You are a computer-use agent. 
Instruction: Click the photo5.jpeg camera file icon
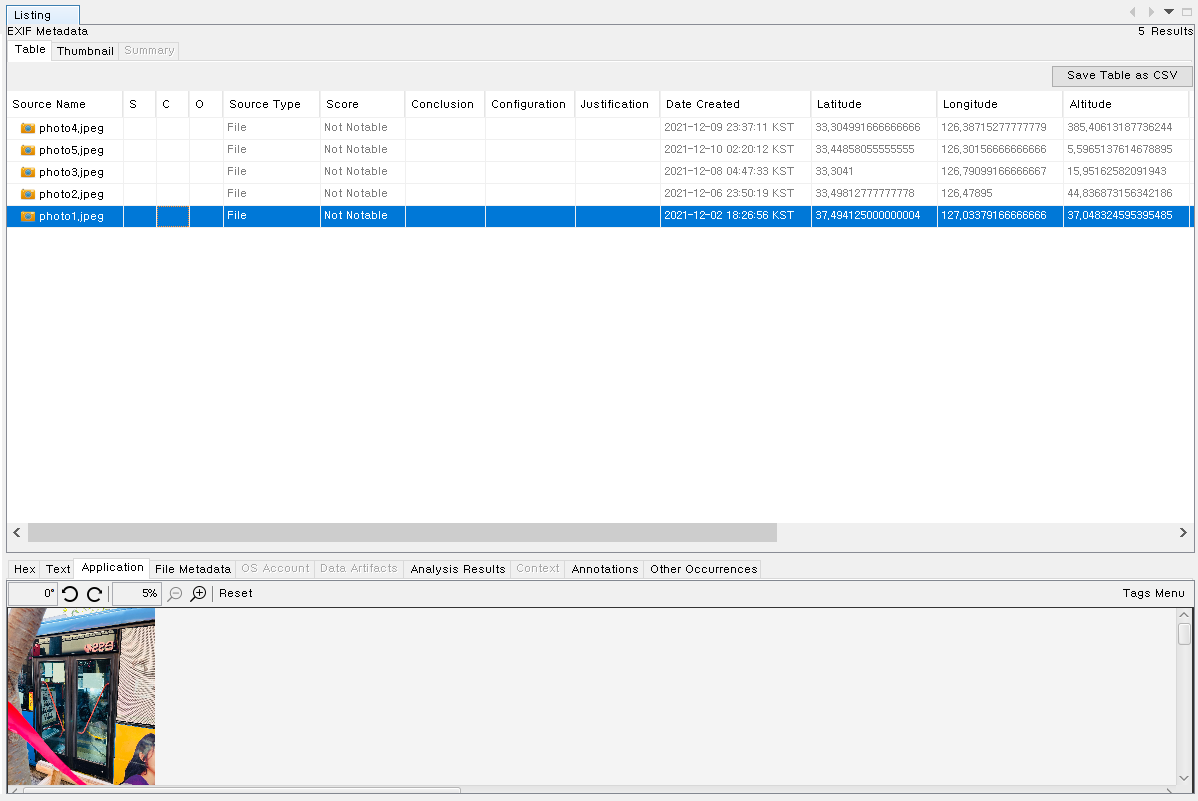[x=28, y=151]
